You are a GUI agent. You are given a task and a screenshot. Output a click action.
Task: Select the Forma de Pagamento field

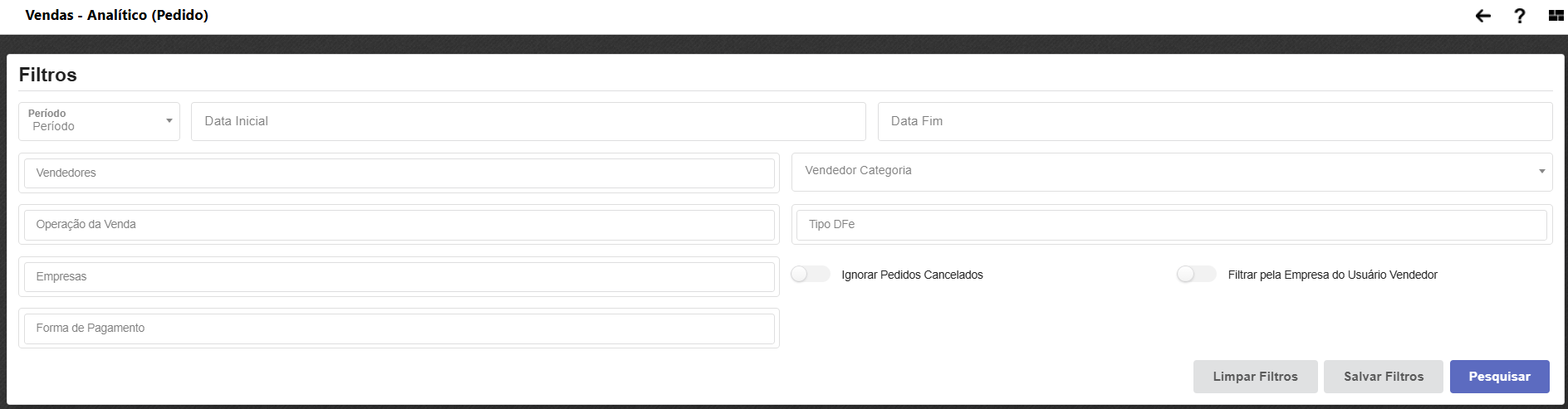coord(399,329)
